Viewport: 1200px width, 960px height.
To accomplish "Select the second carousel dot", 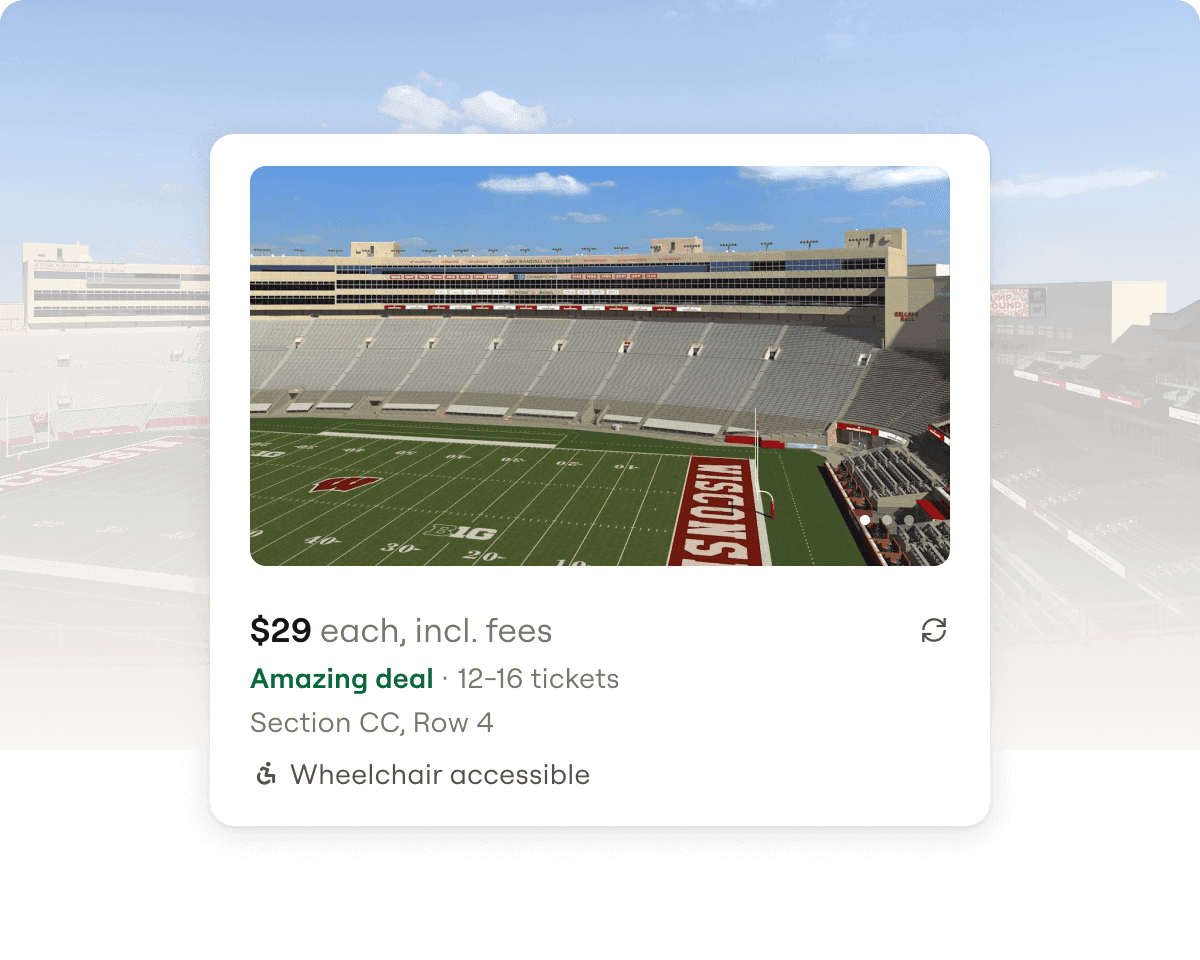I will 887,520.
